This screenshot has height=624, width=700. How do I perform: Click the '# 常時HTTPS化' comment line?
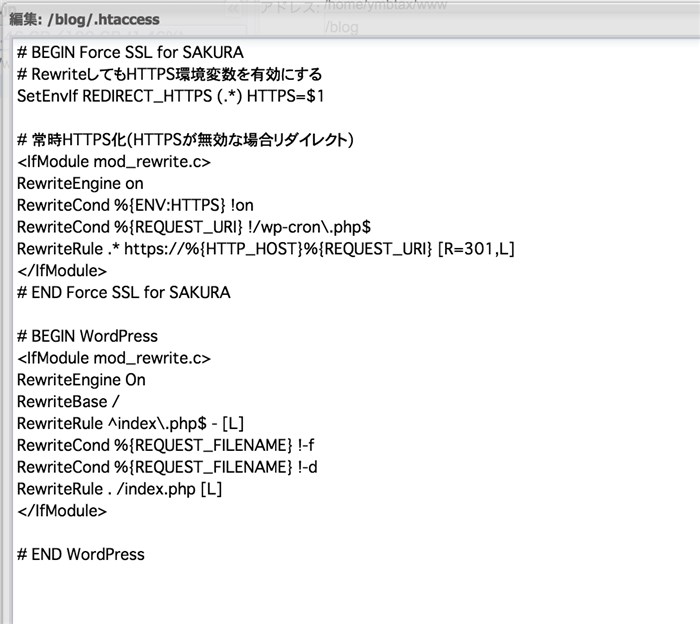[x=185, y=140]
